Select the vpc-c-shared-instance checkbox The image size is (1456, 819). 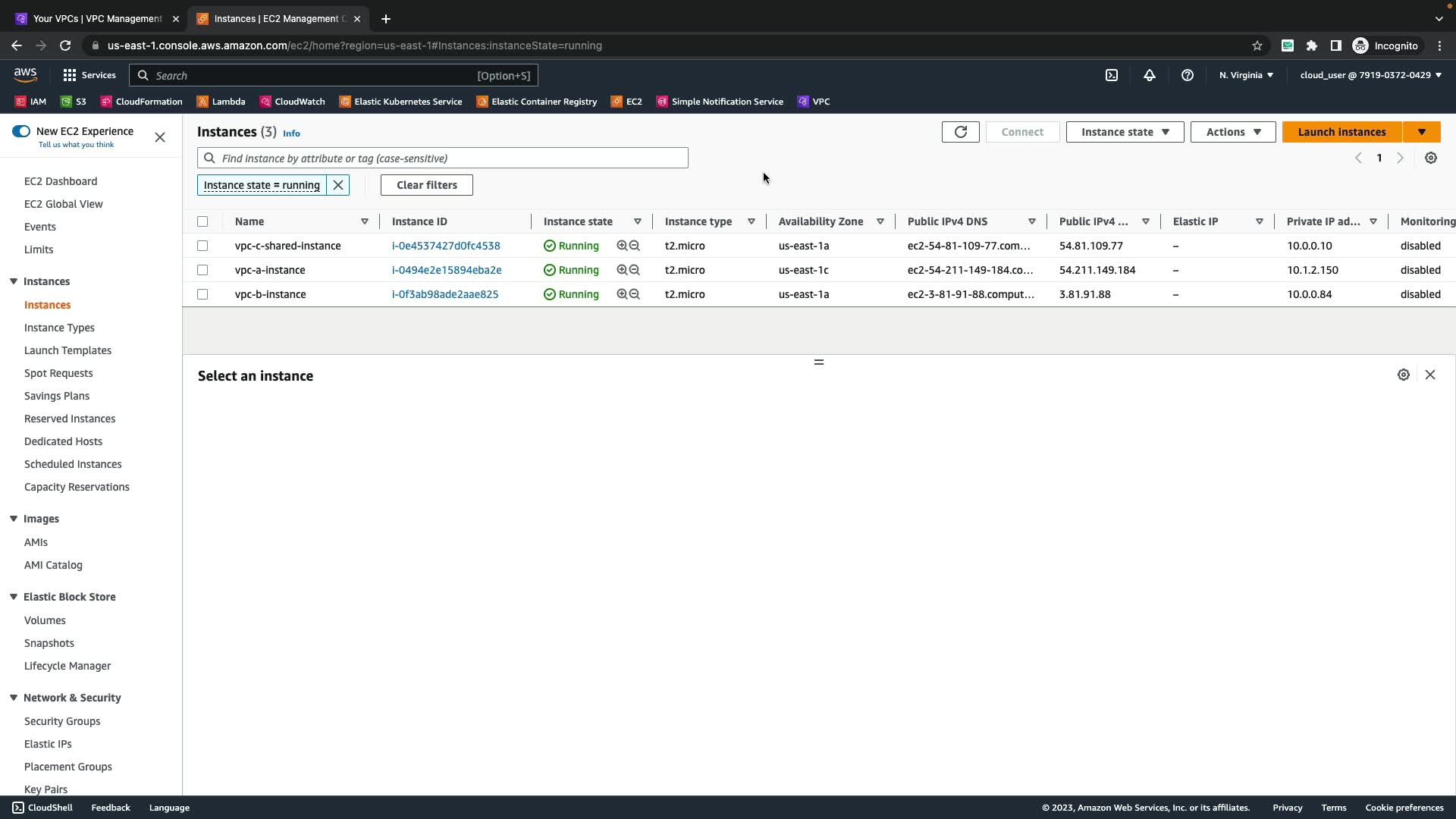(202, 246)
